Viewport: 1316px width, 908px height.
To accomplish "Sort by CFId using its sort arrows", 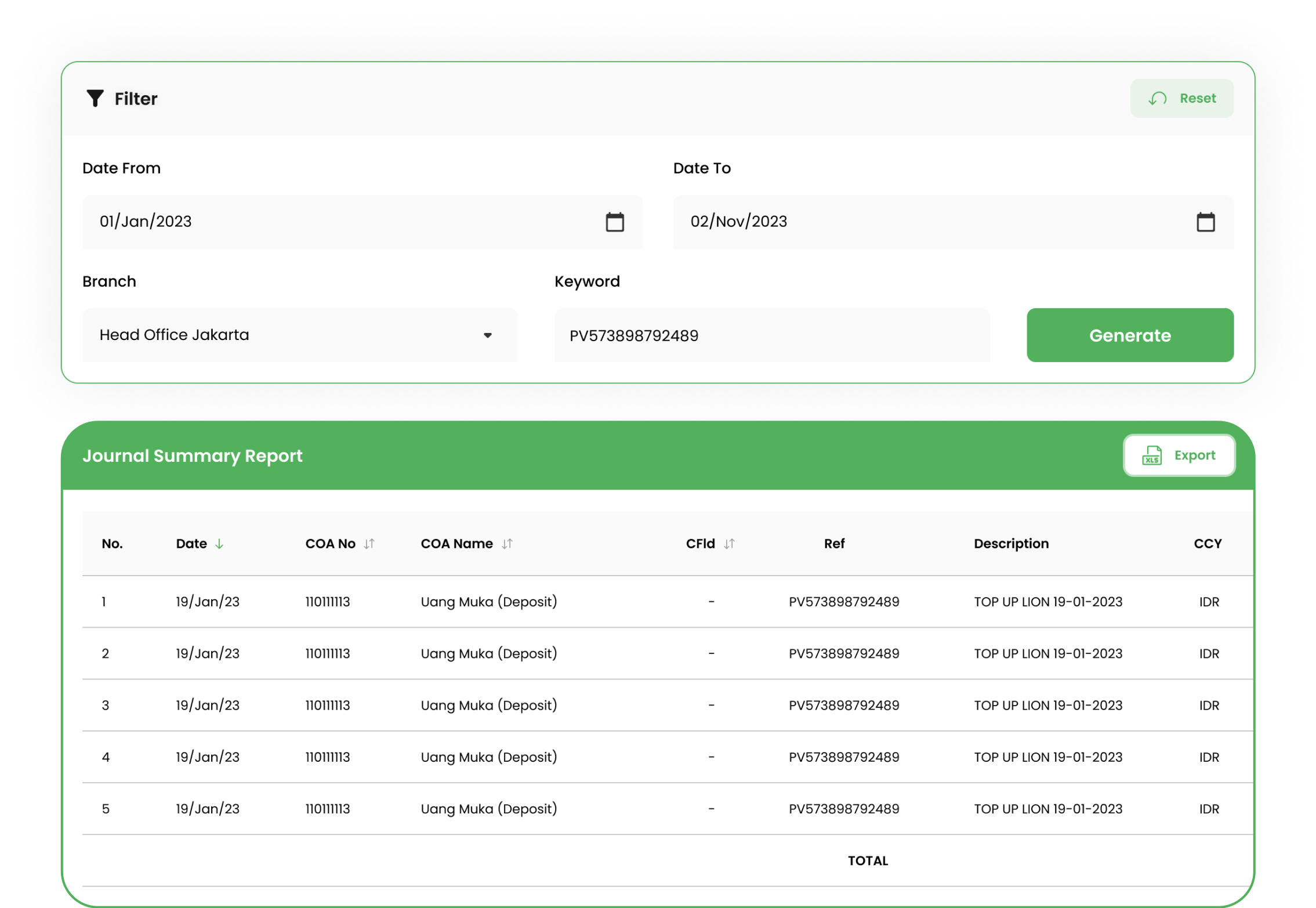I will [729, 544].
